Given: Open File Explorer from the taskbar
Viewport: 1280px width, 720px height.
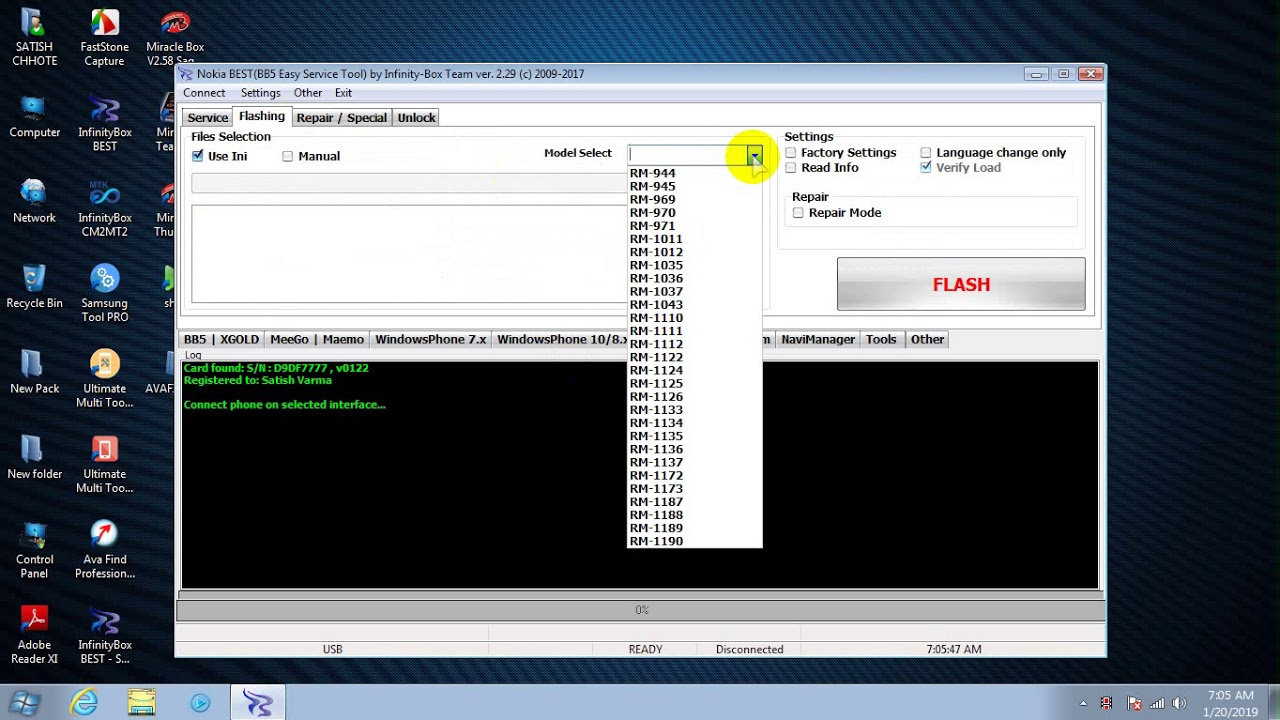Looking at the screenshot, I should [x=142, y=703].
